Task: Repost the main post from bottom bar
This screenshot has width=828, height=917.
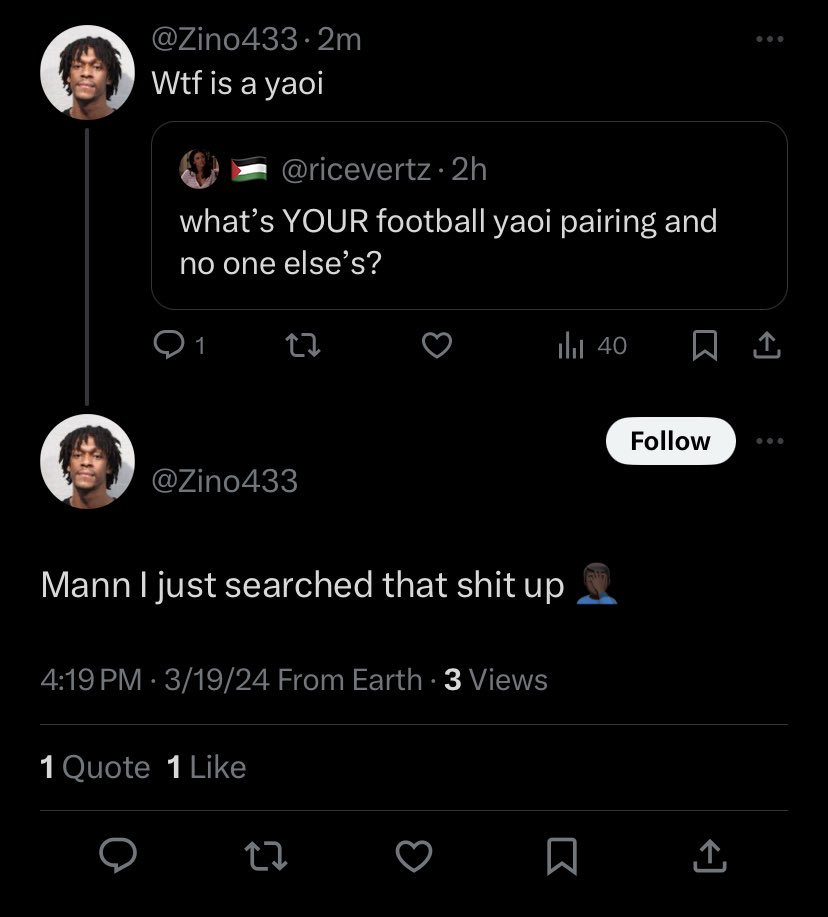Action: (x=266, y=854)
